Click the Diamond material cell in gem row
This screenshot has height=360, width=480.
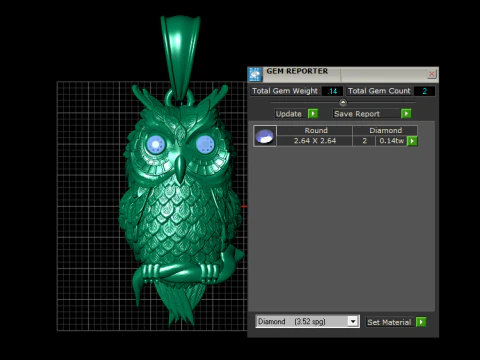(x=385, y=130)
